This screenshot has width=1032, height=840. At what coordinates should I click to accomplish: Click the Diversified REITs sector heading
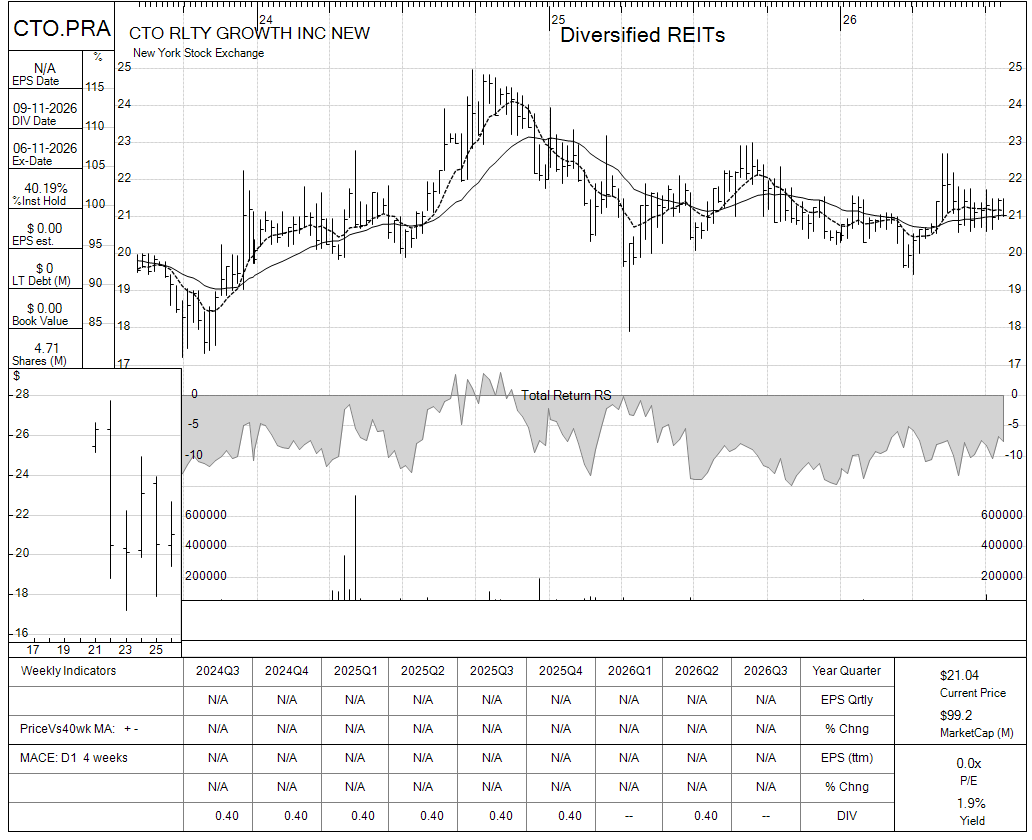coord(642,35)
